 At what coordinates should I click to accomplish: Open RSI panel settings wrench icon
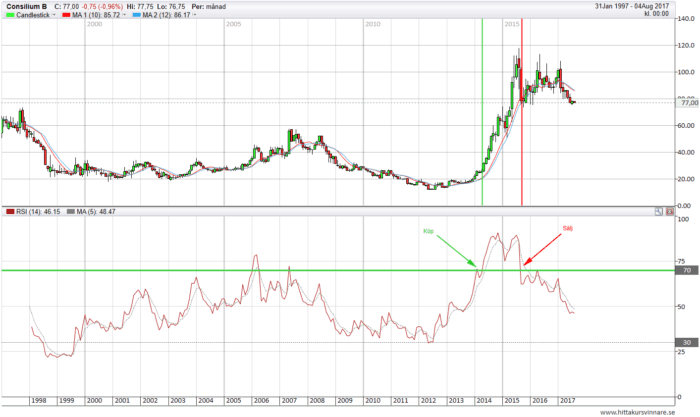coord(658,212)
